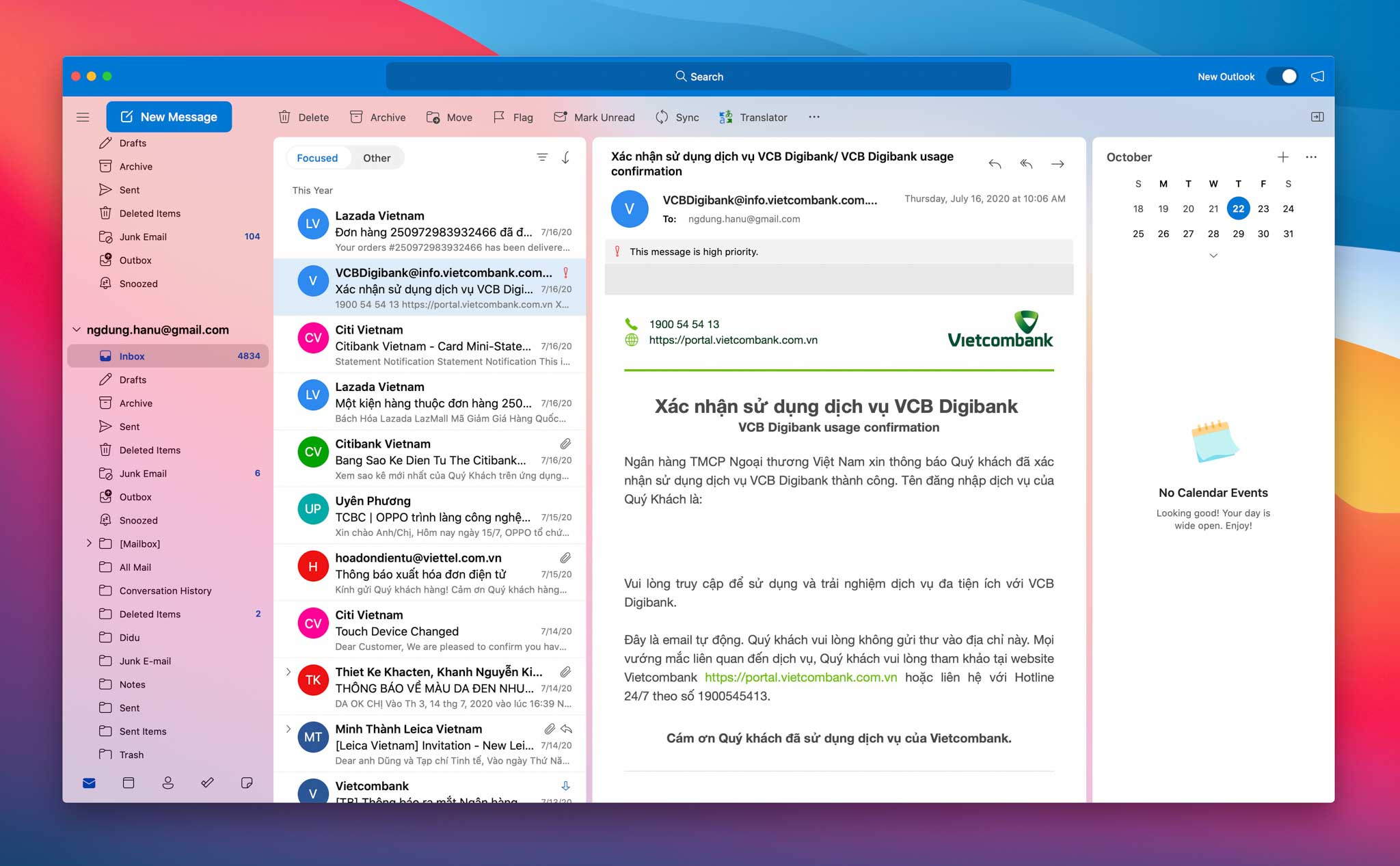Open toolbar more options ellipsis
This screenshot has height=866, width=1400.
[813, 117]
